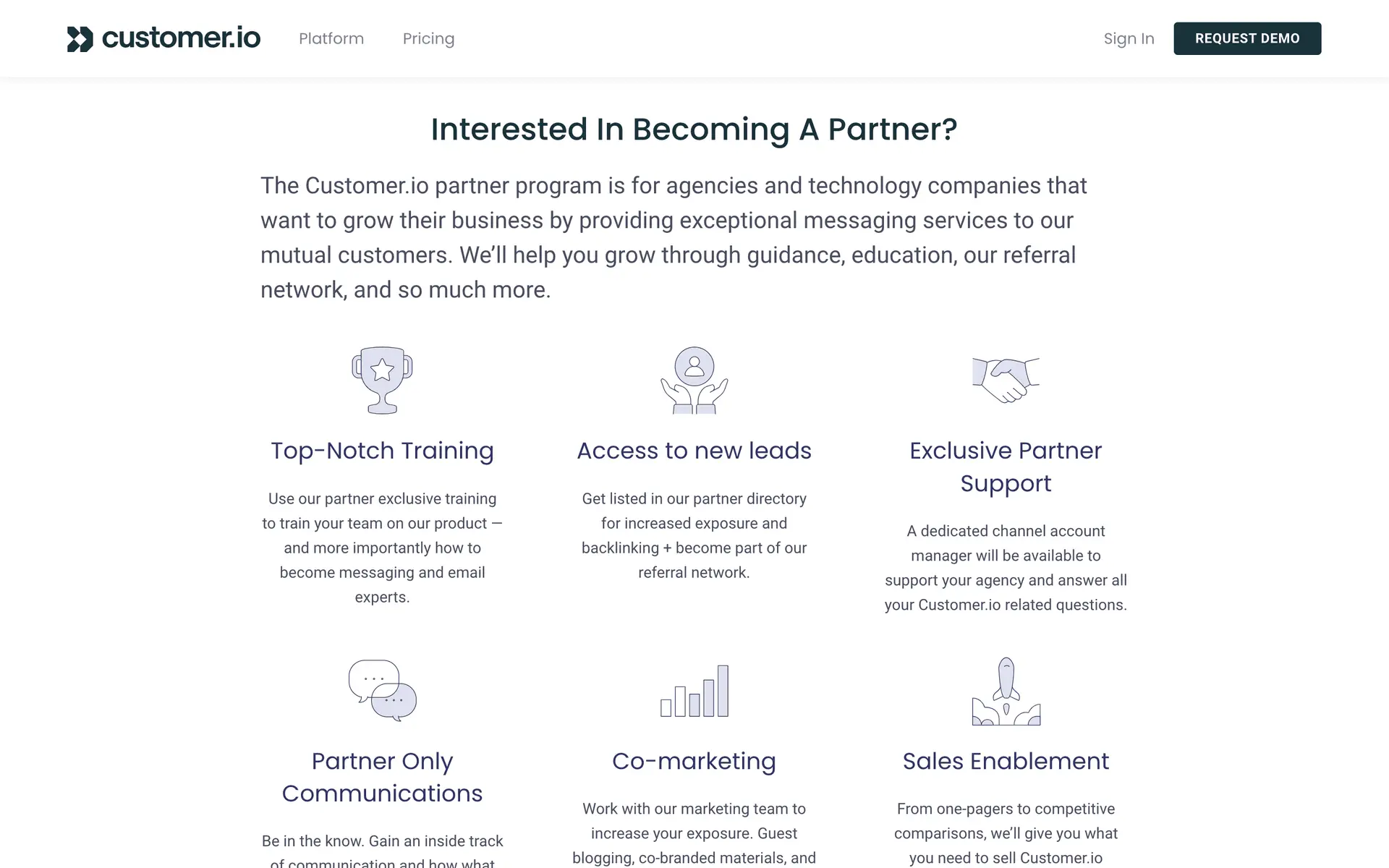Click the partner program intro paragraph
1389x868 pixels.
coord(673,237)
